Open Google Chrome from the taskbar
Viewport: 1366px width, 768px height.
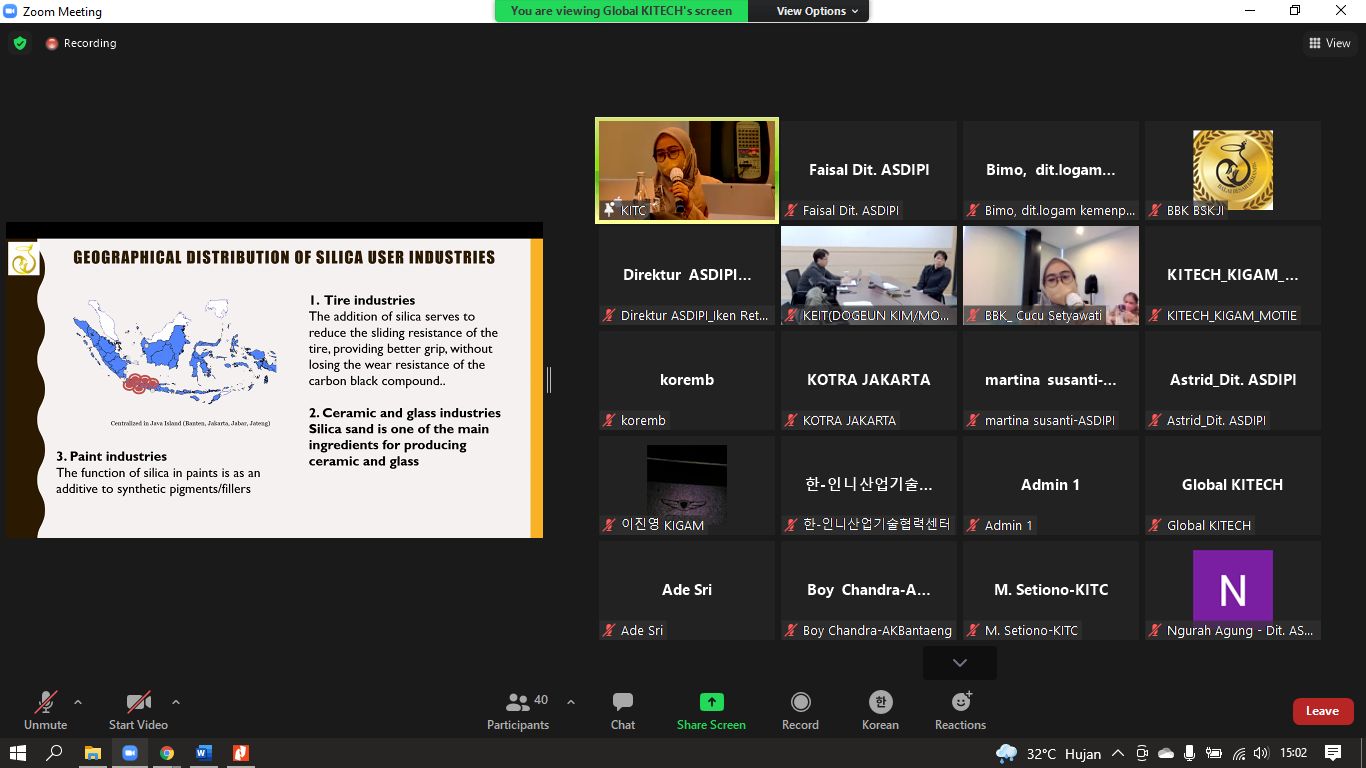(166, 753)
